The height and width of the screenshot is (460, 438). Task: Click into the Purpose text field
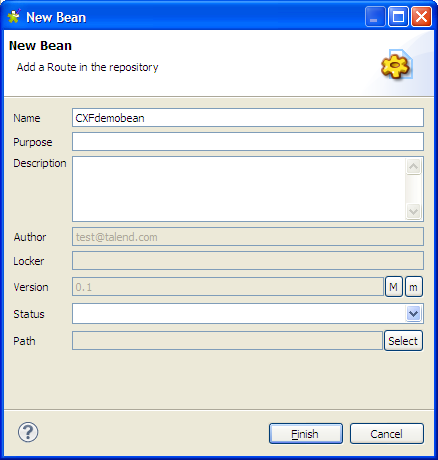248,142
